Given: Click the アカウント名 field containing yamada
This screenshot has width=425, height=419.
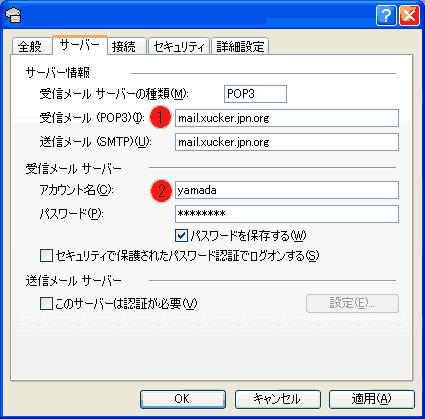Looking at the screenshot, I should [287, 190].
